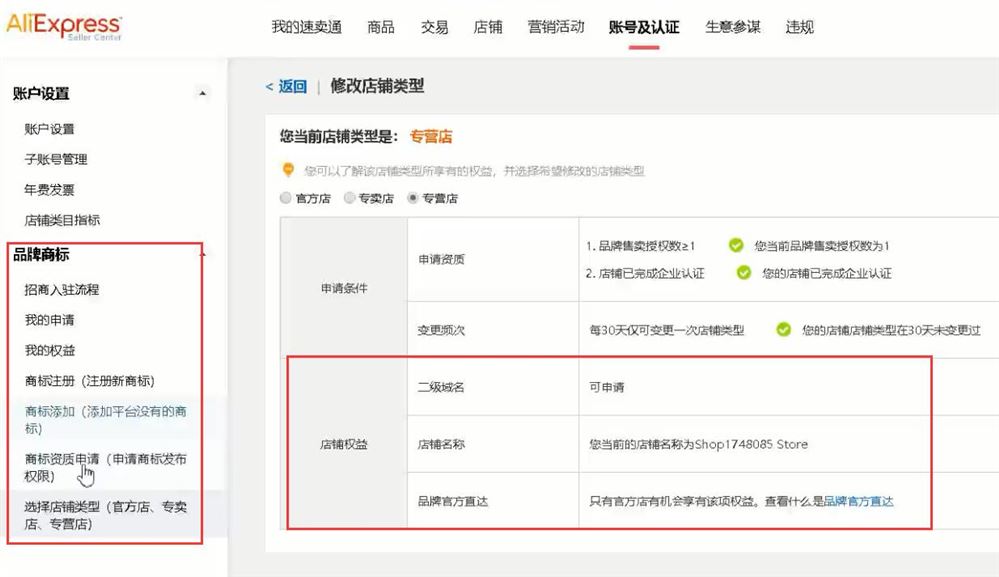Viewport: 999px width, 577px height.
Task: Click the 账户设置 section header text
Action: (41, 94)
